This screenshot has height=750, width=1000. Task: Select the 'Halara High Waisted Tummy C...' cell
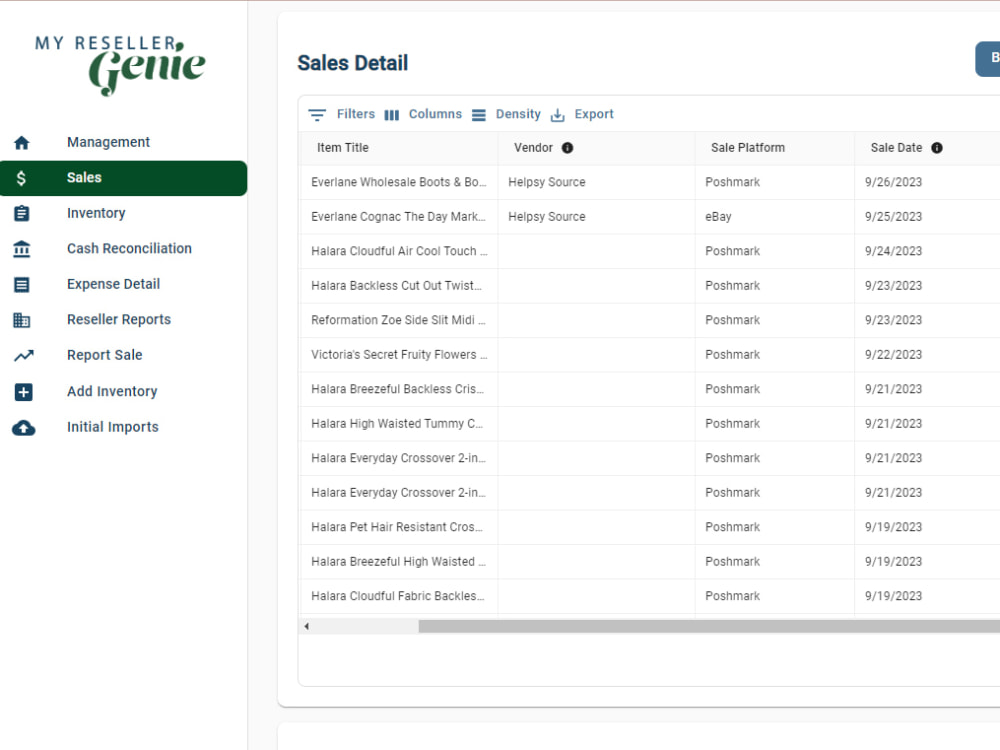click(x=399, y=423)
